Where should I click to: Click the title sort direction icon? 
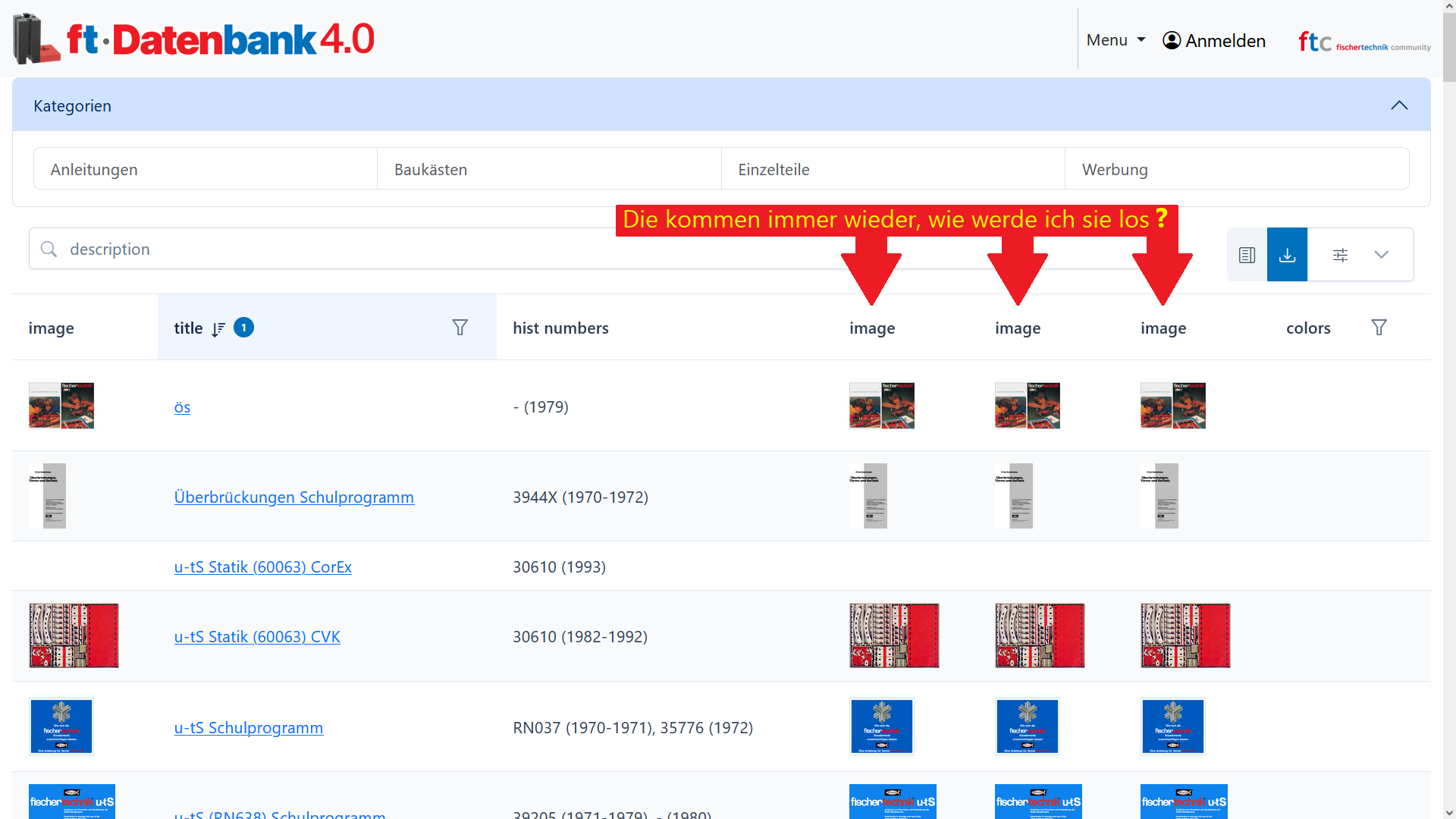tap(218, 328)
